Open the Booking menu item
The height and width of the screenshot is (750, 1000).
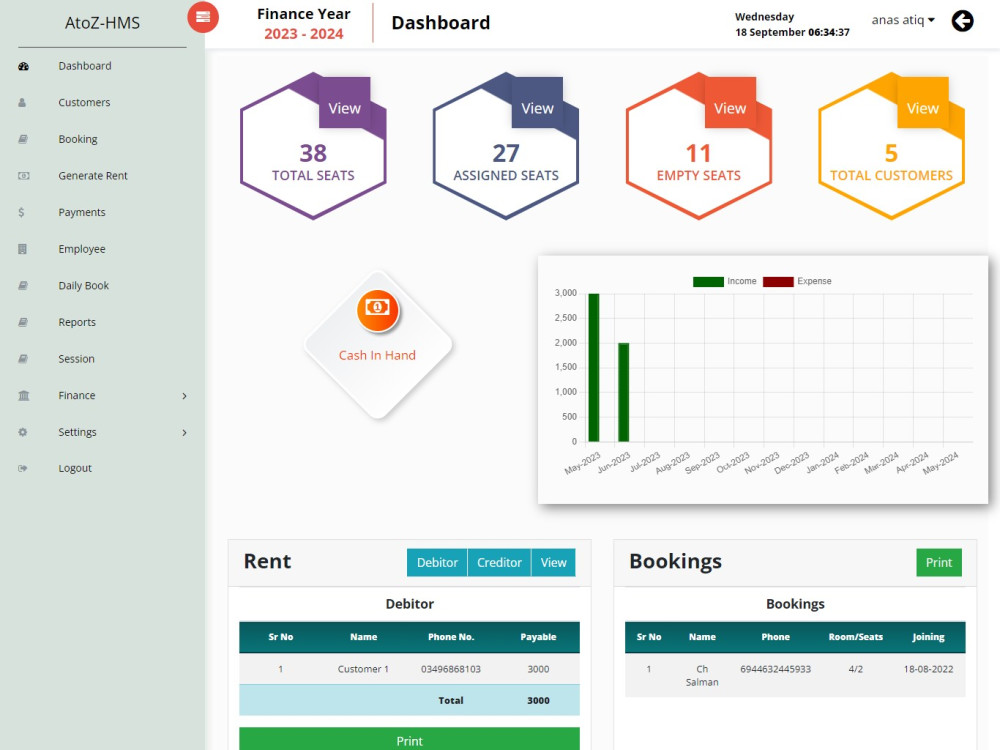78,139
